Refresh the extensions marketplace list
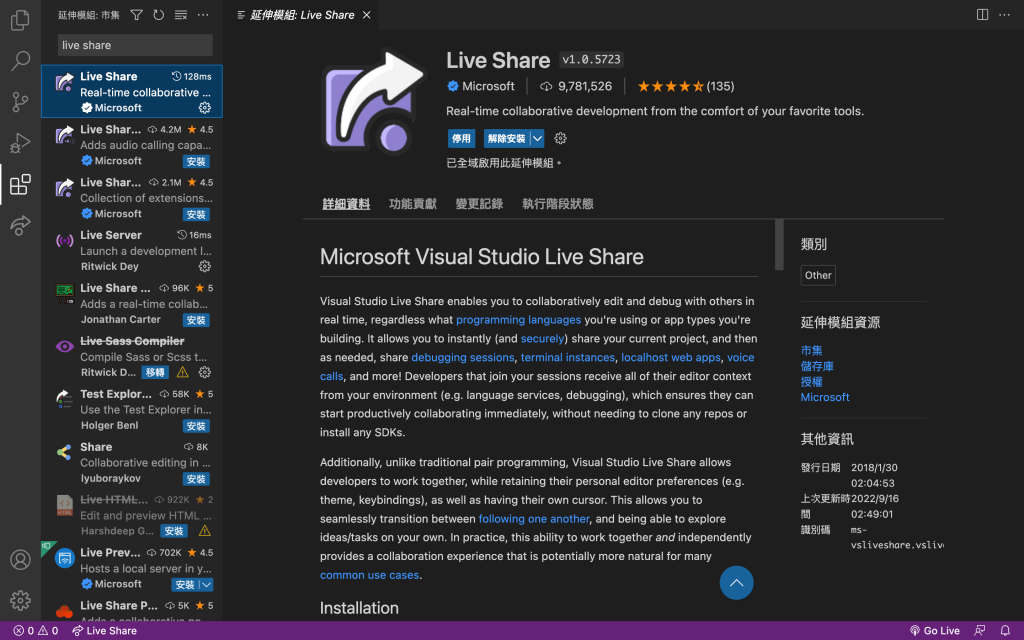Viewport: 1024px width, 640px height. coord(159,14)
